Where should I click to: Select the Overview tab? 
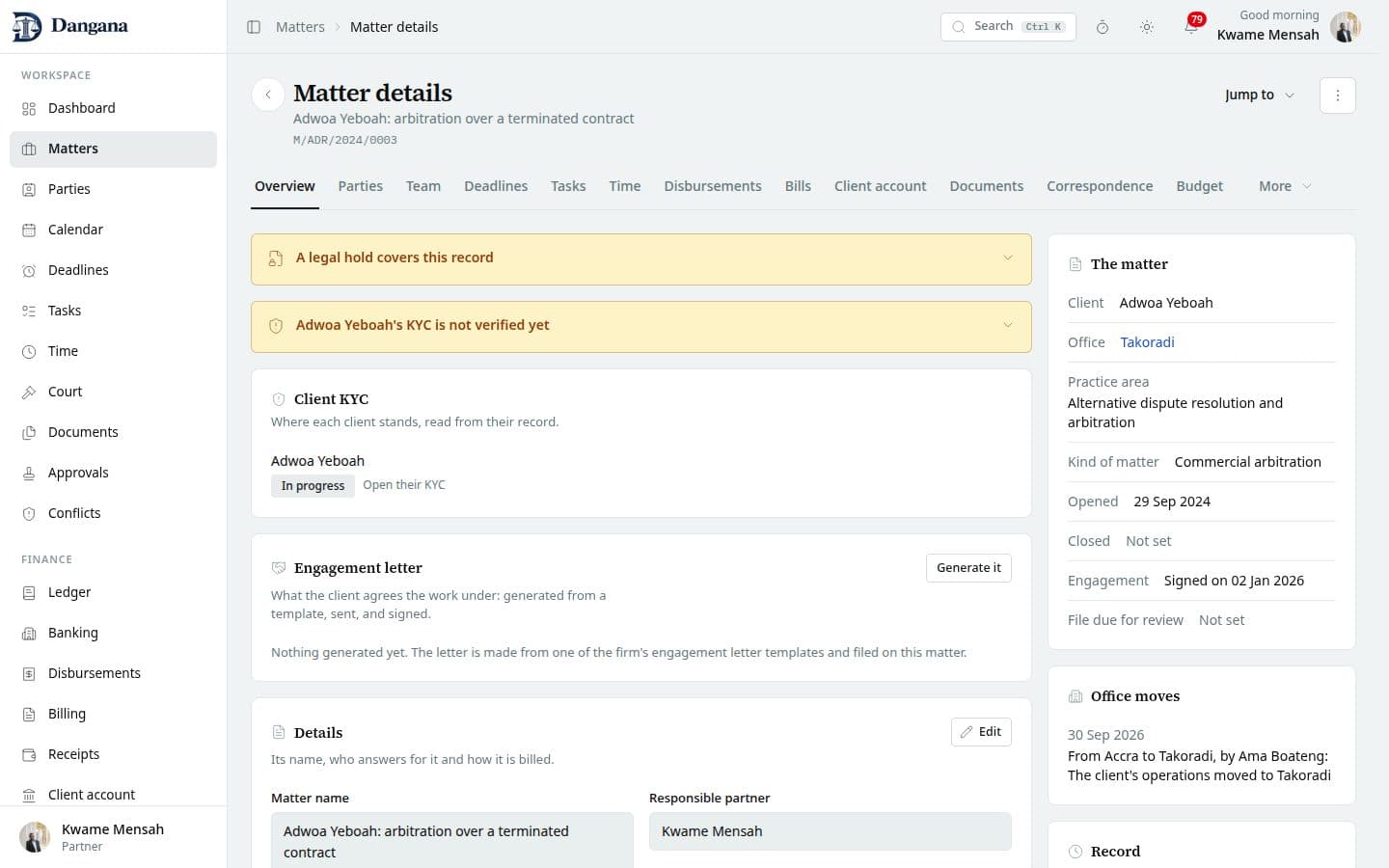(285, 186)
